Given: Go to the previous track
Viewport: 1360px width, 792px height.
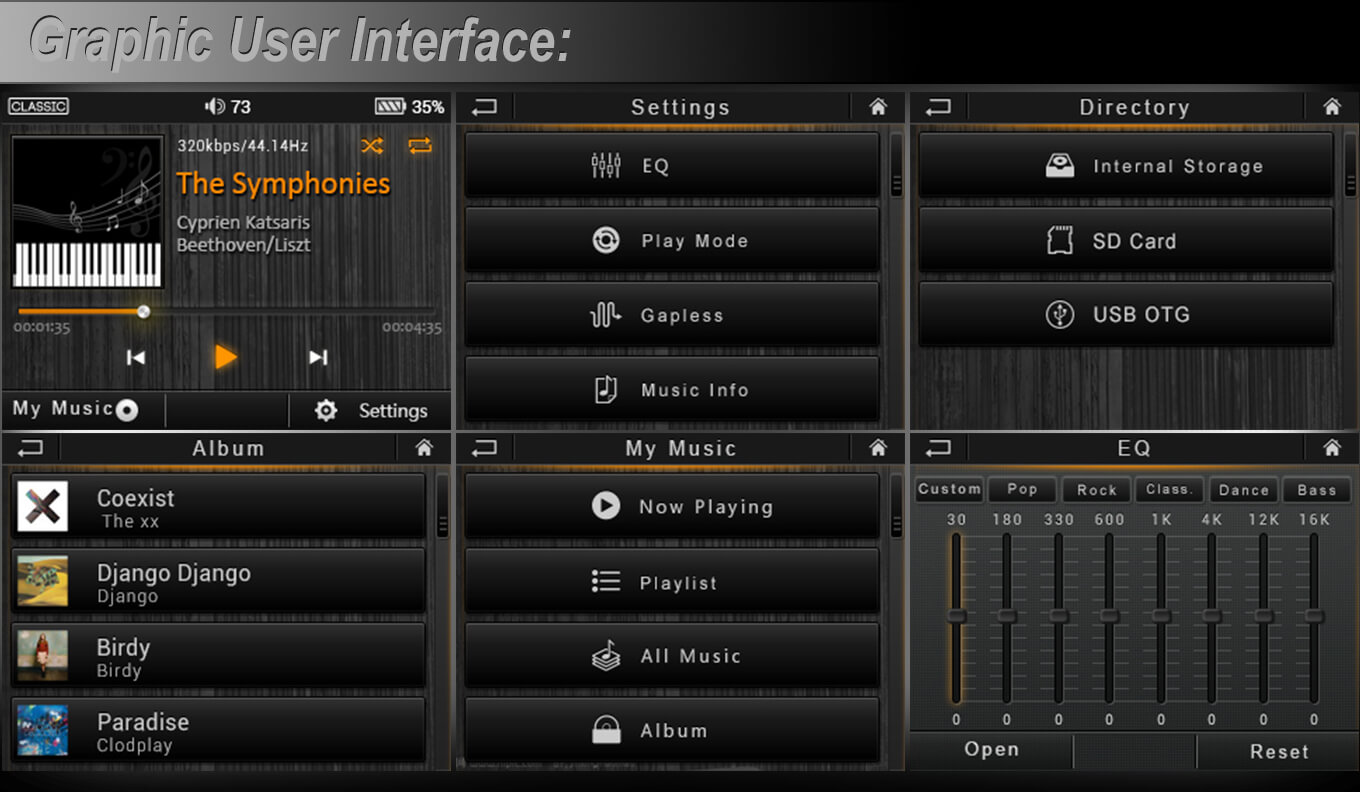Looking at the screenshot, I should pos(136,358).
